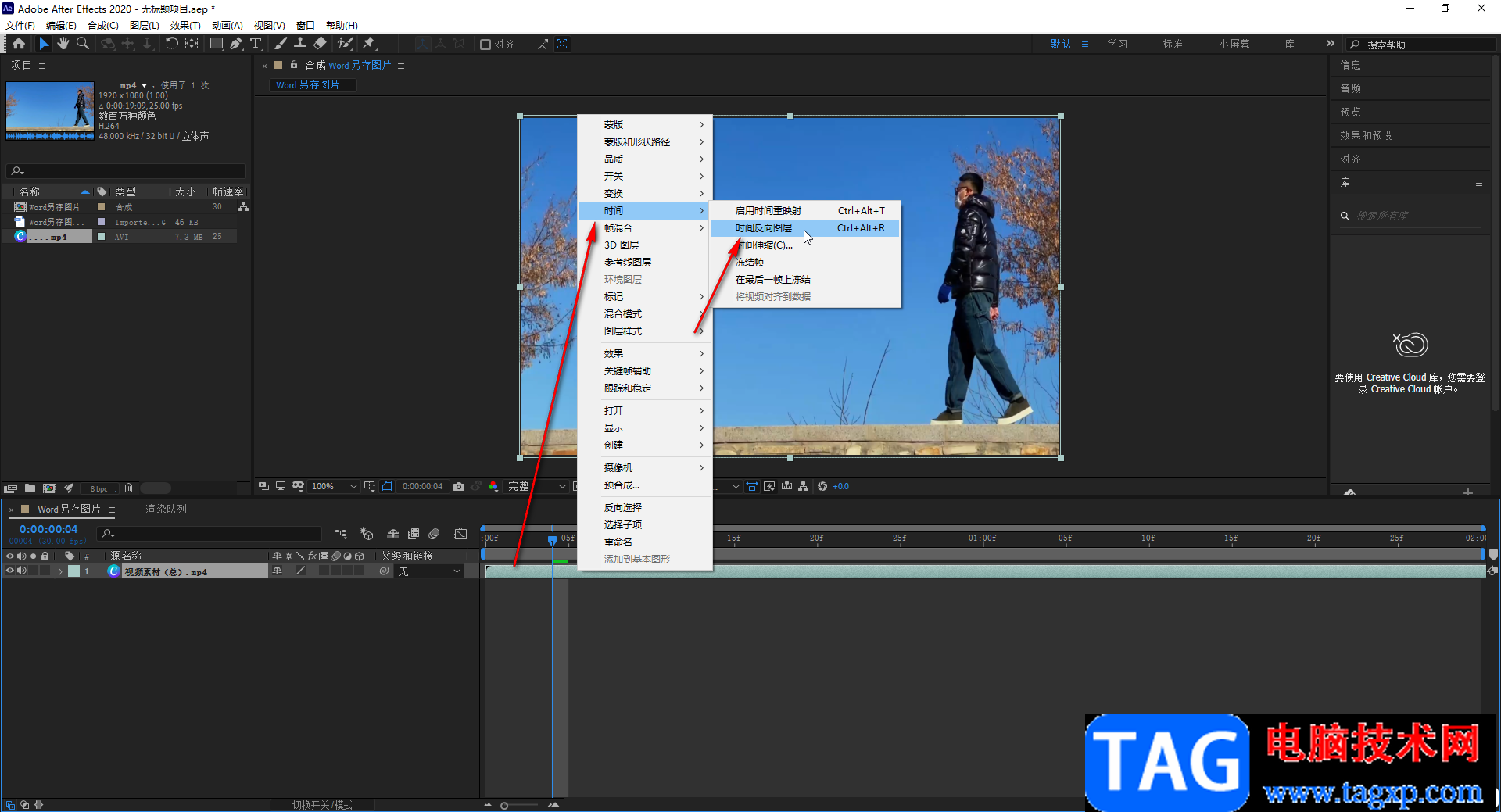Open the 100% magnification dropdown
This screenshot has width=1501, height=812.
click(334, 486)
